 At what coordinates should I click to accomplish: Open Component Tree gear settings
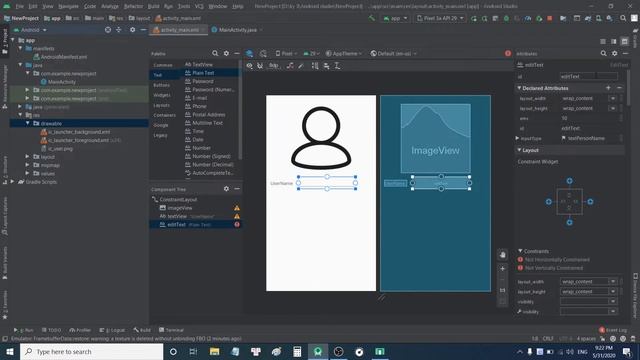pyautogui.click(x=226, y=189)
